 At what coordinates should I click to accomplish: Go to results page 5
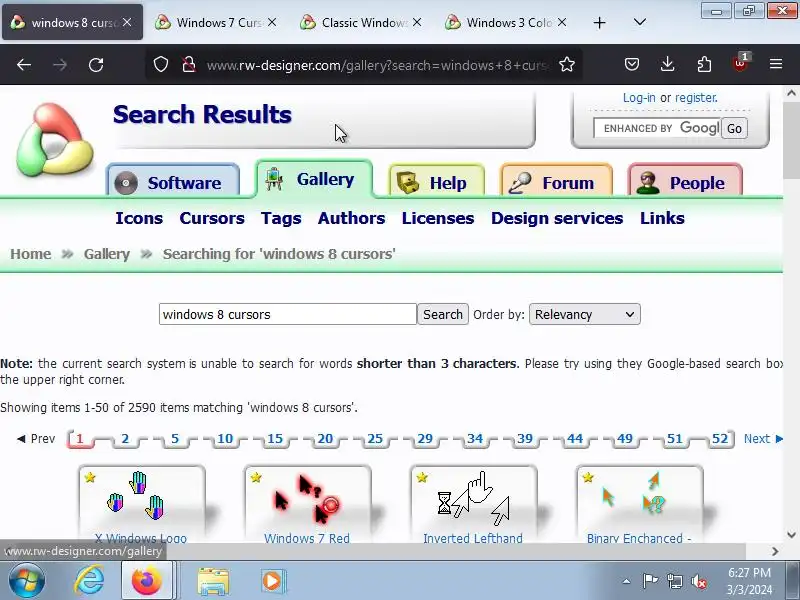coord(175,439)
